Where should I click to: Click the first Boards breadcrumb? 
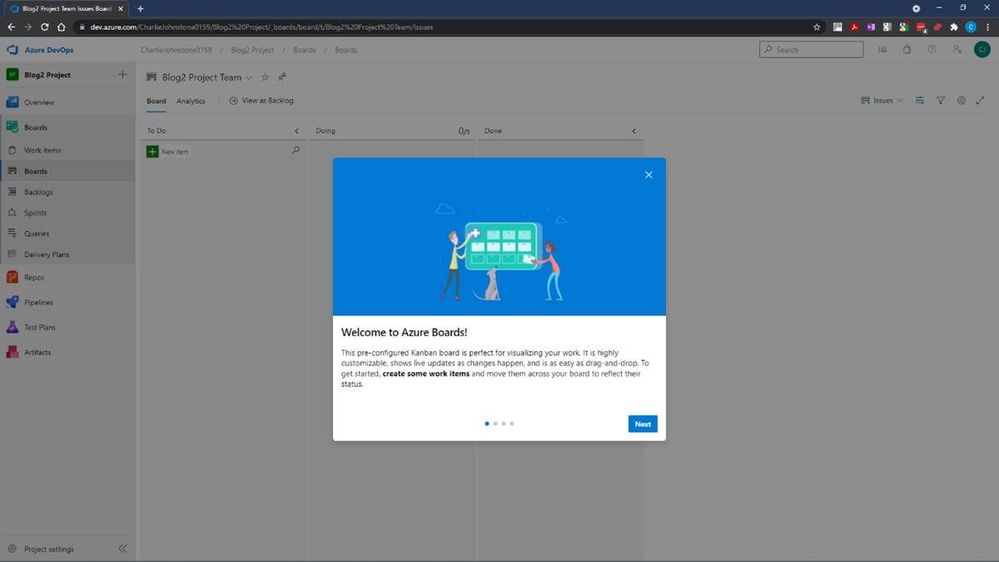305,50
